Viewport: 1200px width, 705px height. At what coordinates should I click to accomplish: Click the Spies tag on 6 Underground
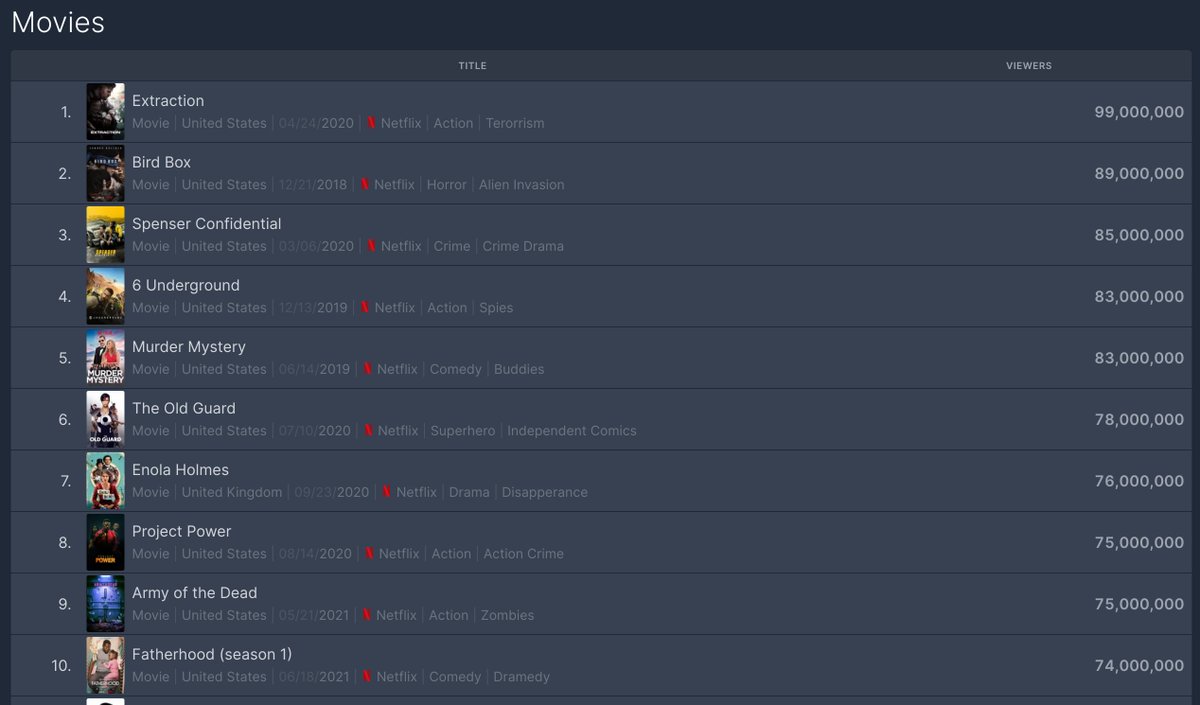click(496, 308)
